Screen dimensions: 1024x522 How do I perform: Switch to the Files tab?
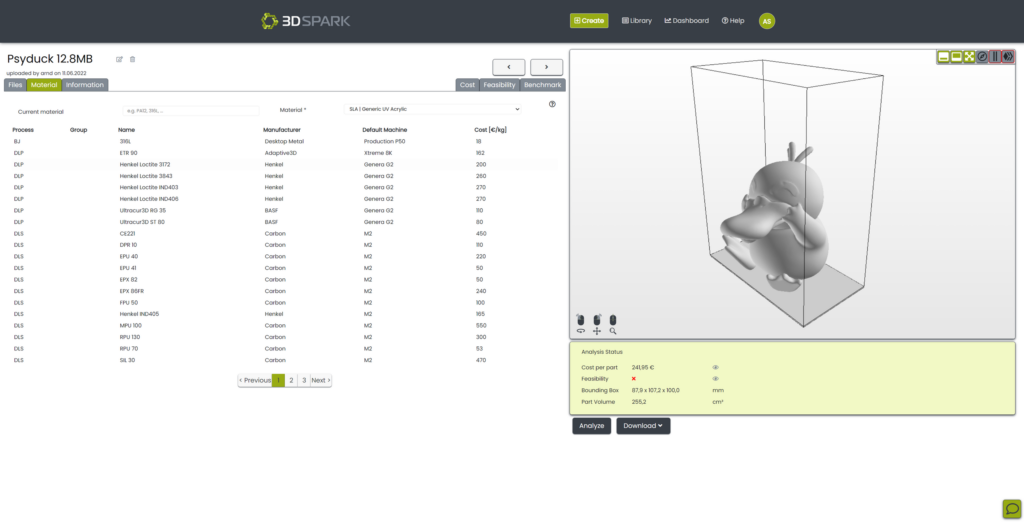tap(15, 85)
